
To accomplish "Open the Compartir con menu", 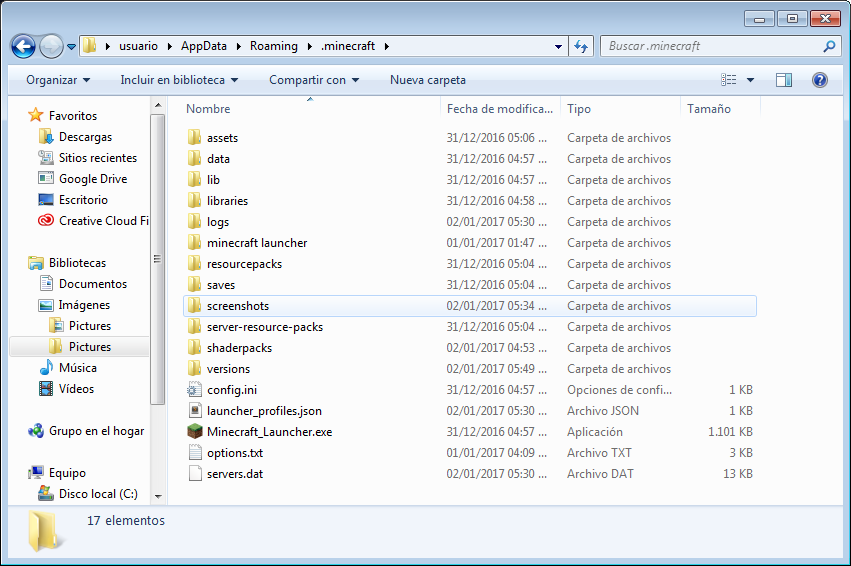I will (314, 80).
